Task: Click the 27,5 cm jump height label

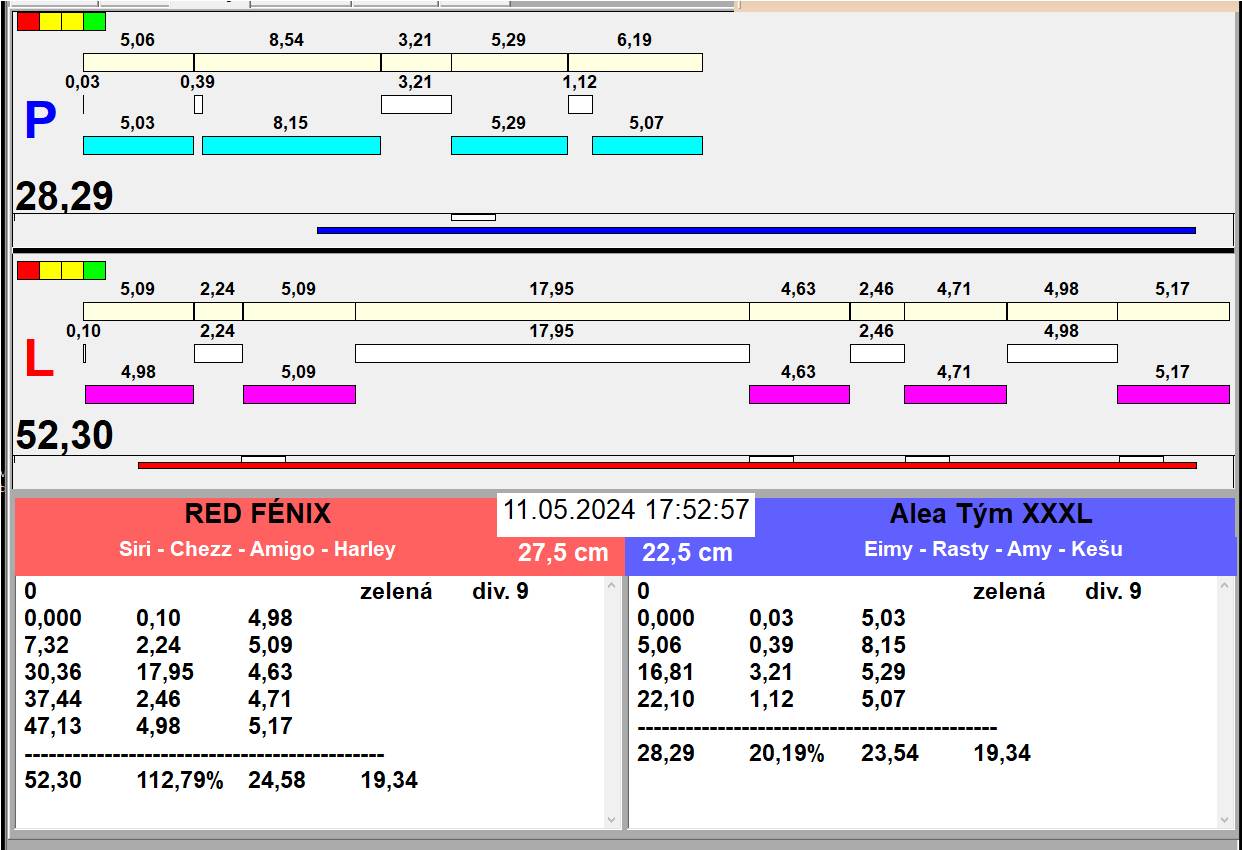Action: click(563, 552)
